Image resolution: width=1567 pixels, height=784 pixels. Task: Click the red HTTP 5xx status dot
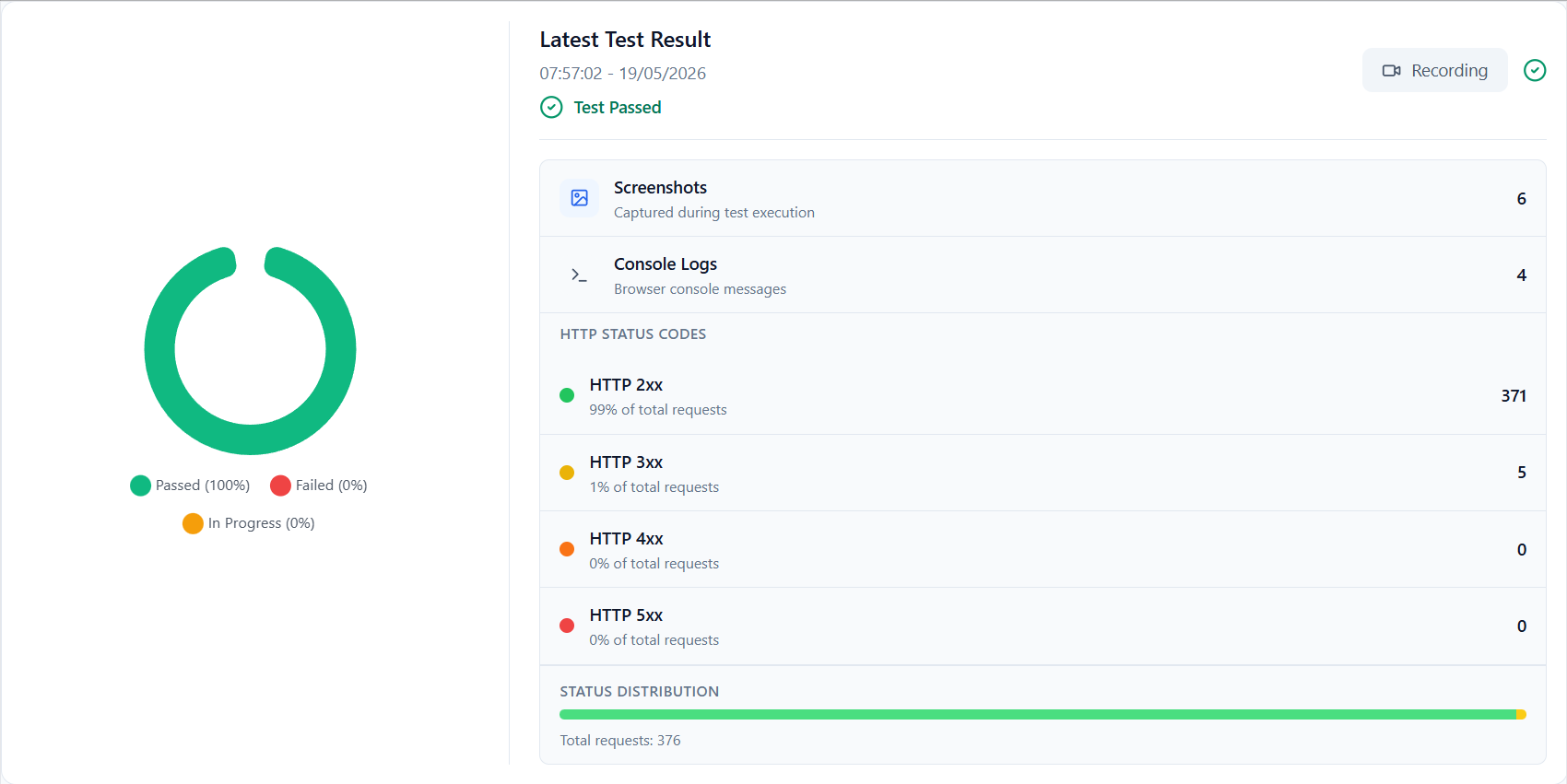click(x=567, y=626)
